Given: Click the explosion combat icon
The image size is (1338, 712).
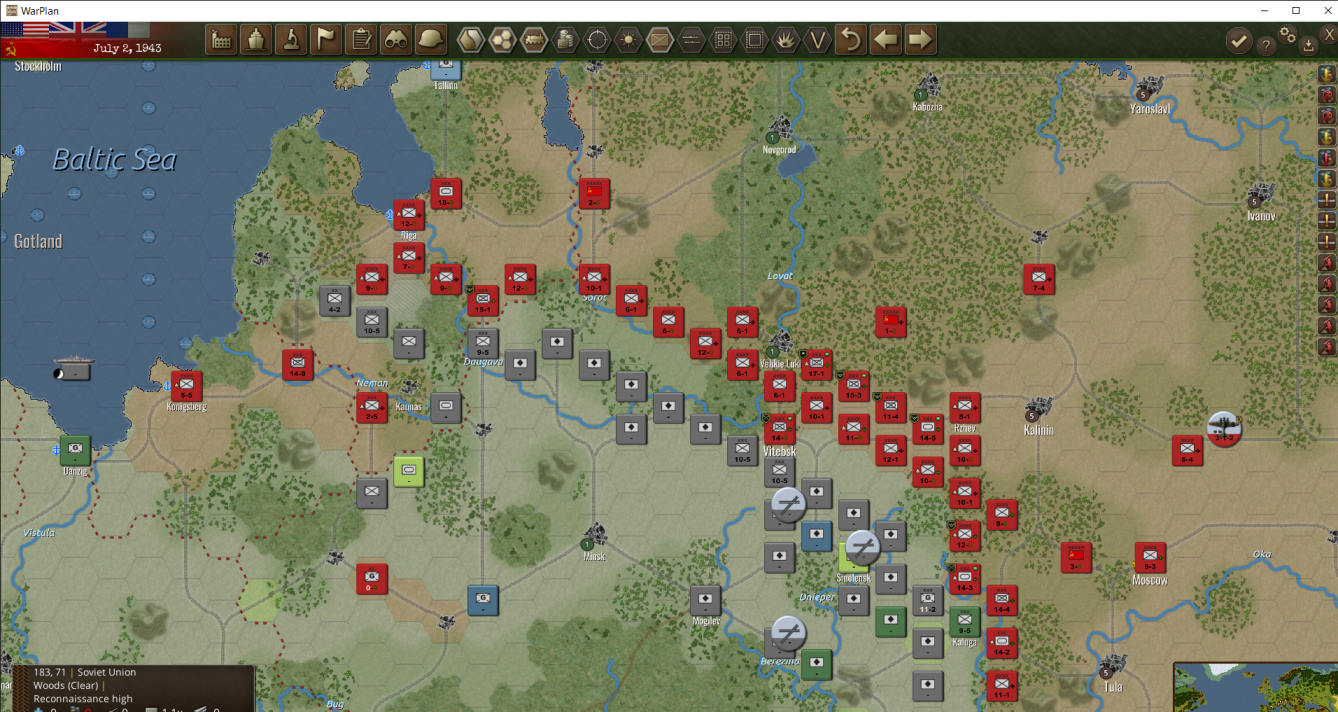Looking at the screenshot, I should tap(788, 40).
